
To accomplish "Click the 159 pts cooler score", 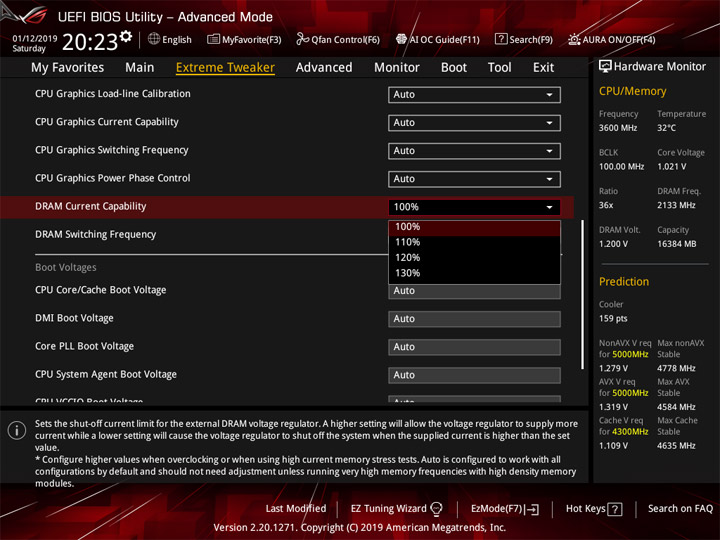I will 613,319.
